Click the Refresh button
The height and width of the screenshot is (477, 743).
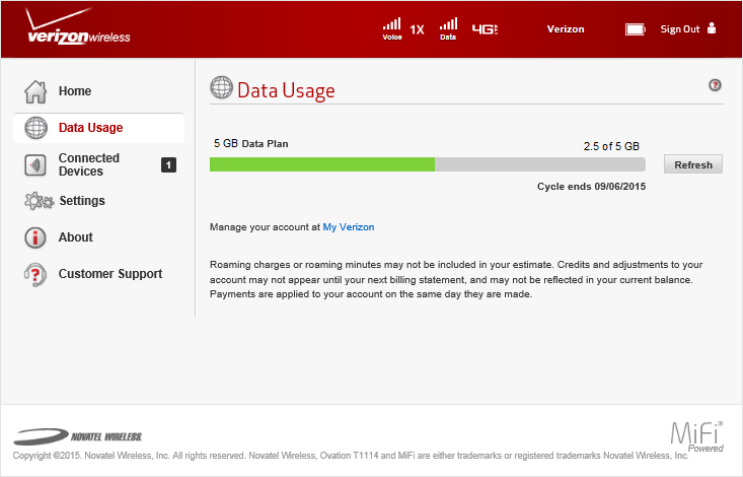(x=693, y=164)
